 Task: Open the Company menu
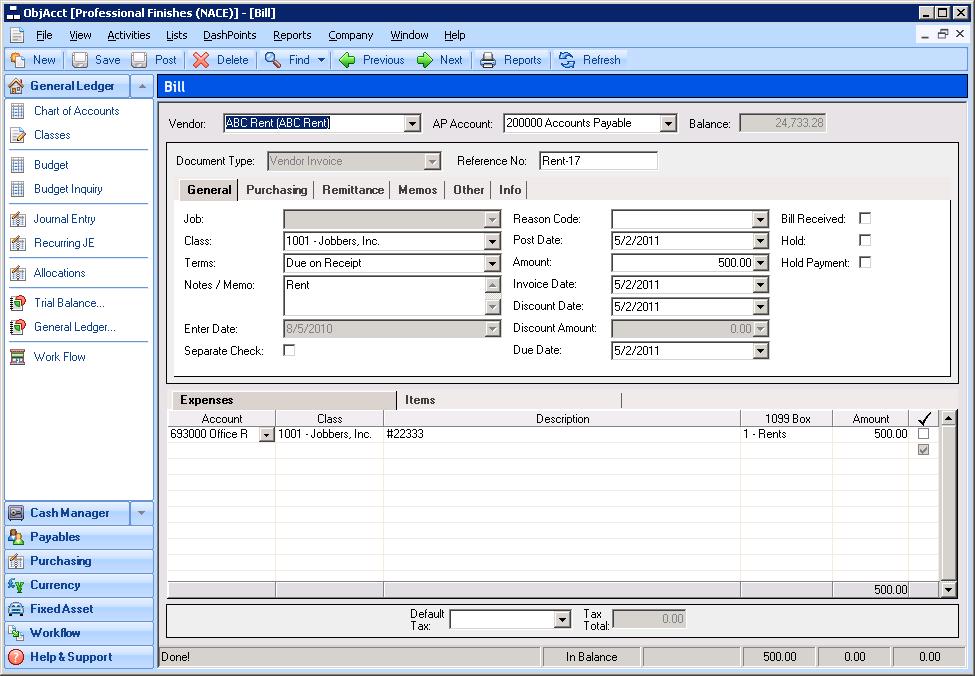tap(351, 35)
